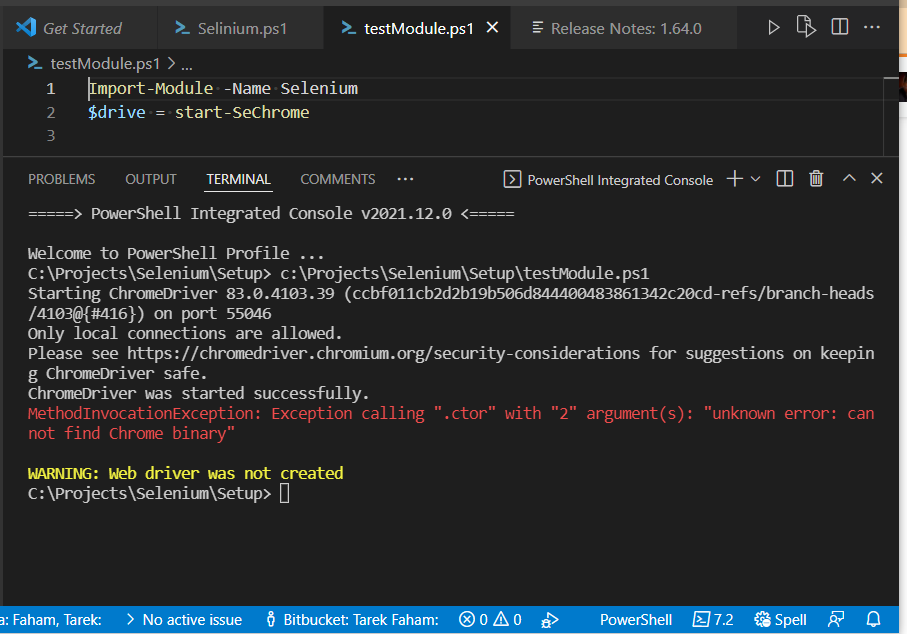Viewport: 907px width, 634px height.
Task: Click the breadcrumb ellipsis after testModule.ps1
Action: pos(187,66)
